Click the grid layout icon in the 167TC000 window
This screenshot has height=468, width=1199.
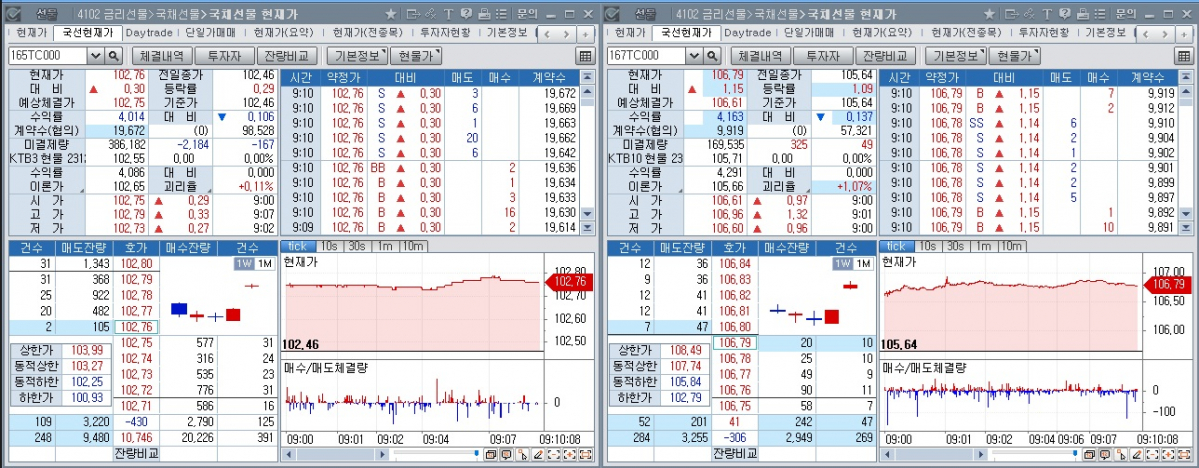coord(1183,56)
